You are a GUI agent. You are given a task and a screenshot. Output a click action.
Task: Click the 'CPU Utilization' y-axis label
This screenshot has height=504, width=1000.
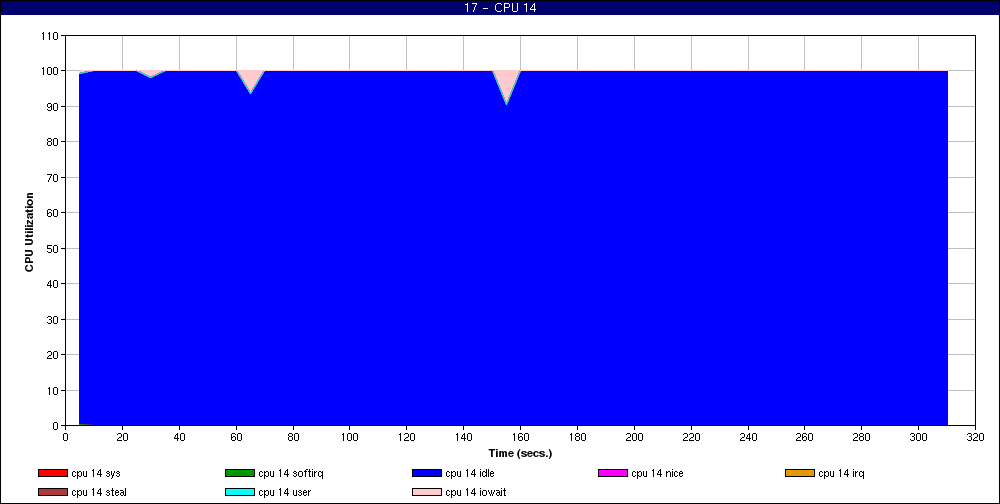click(29, 232)
